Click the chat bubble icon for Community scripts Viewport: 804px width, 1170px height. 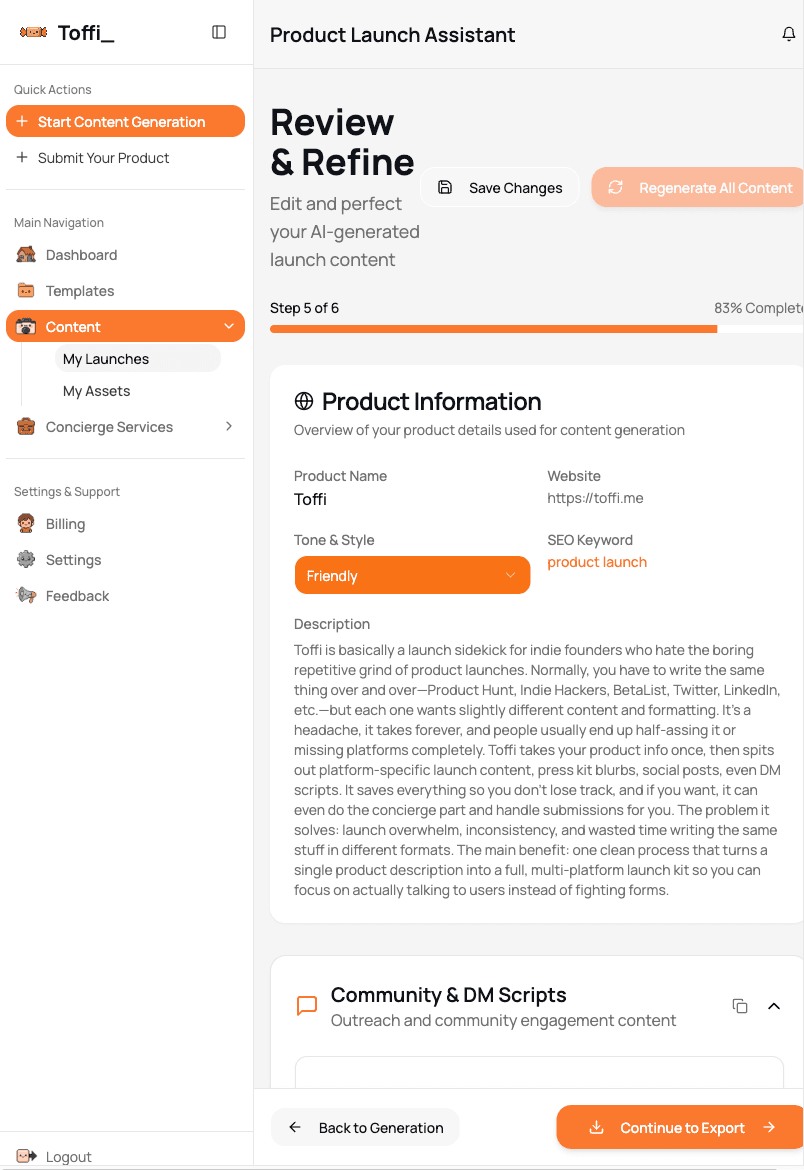pyautogui.click(x=307, y=1006)
